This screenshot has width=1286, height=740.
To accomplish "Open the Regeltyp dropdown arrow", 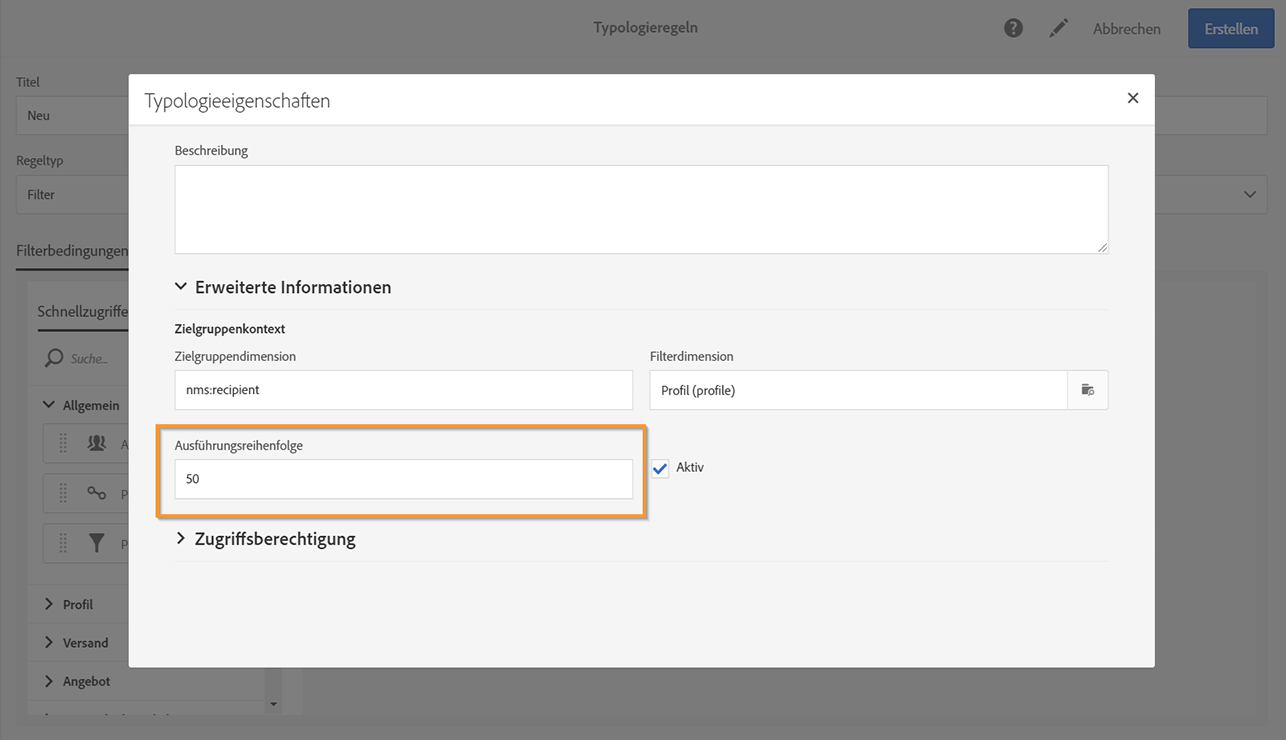I will pyautogui.click(x=1250, y=194).
